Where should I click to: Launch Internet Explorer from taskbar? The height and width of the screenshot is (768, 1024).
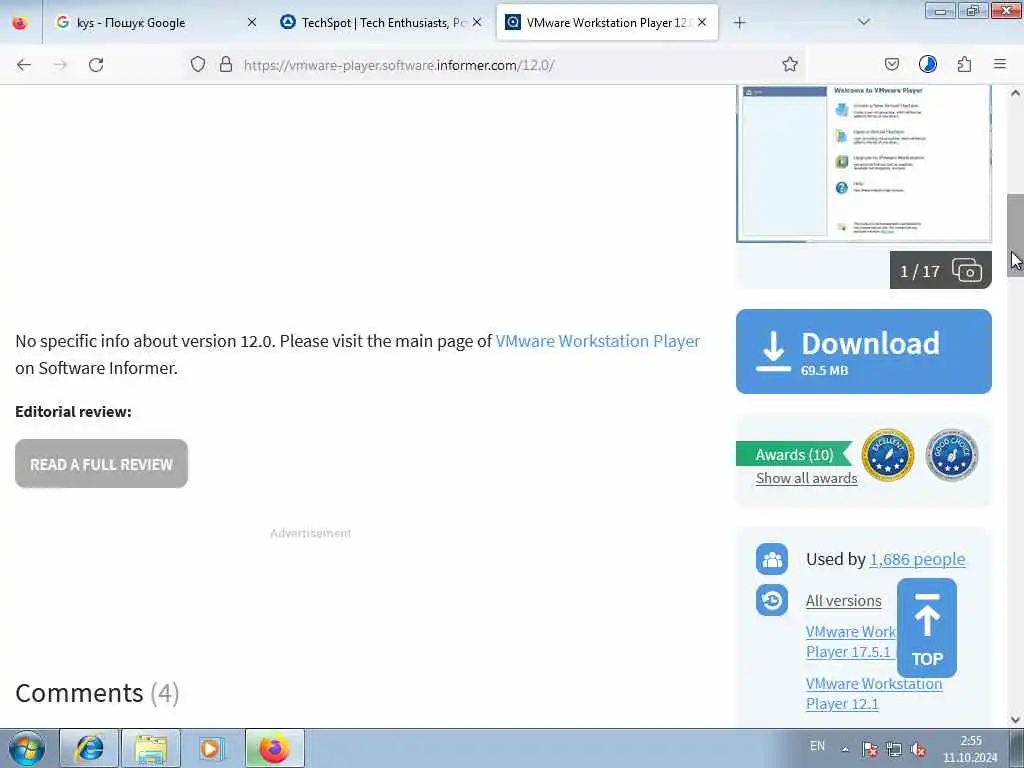89,748
